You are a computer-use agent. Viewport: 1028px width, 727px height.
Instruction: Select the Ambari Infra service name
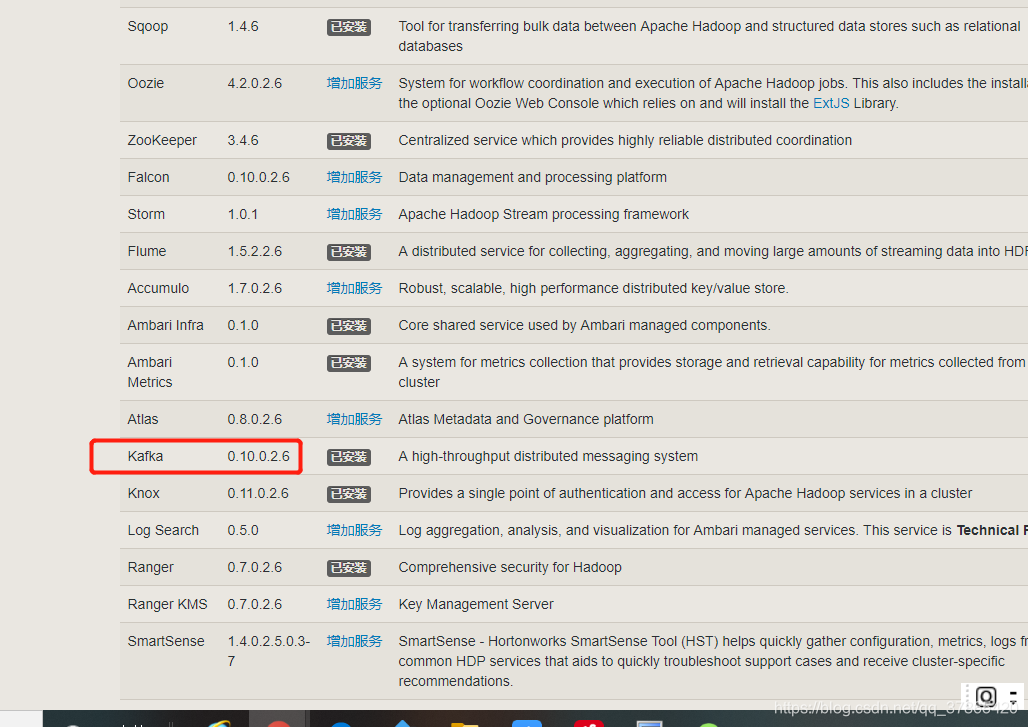(165, 325)
